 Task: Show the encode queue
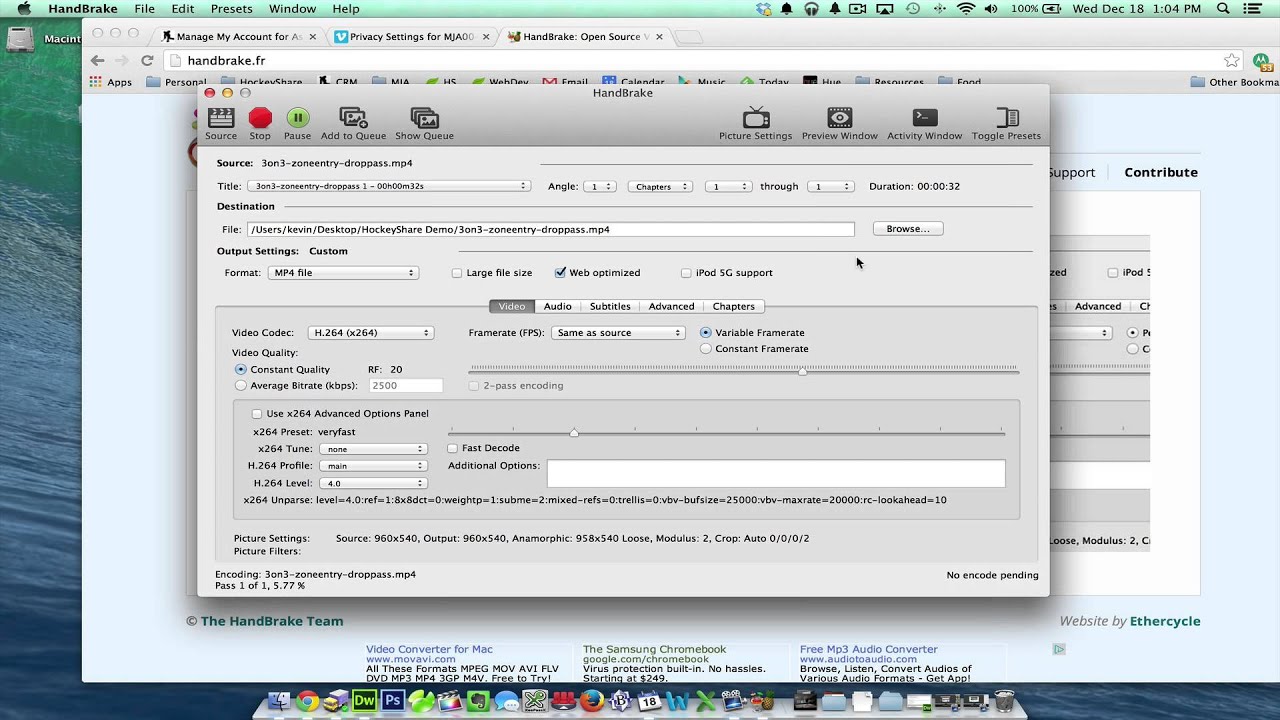(x=424, y=124)
